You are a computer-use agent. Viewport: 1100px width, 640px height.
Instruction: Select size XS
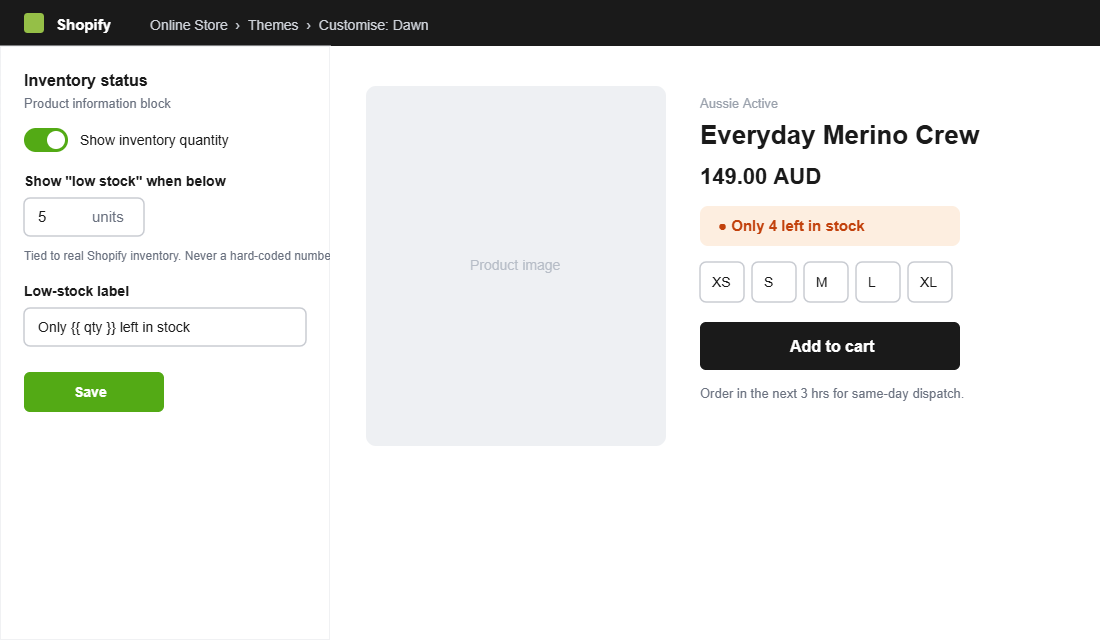[722, 282]
